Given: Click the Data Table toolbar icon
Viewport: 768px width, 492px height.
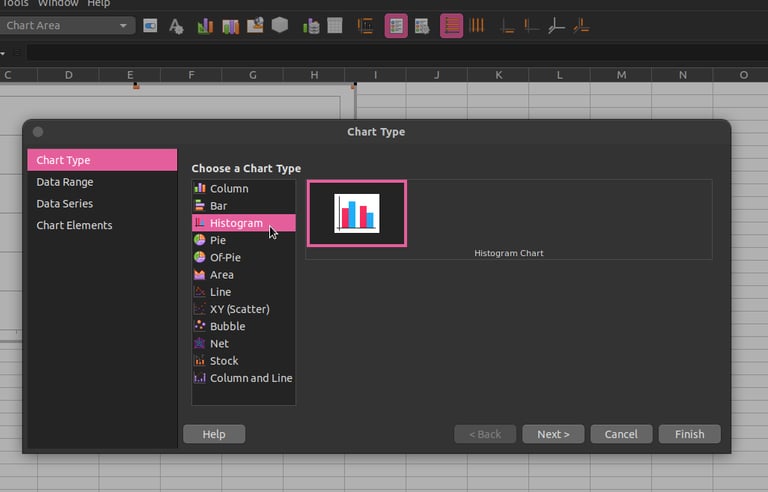Looking at the screenshot, I should [x=335, y=25].
